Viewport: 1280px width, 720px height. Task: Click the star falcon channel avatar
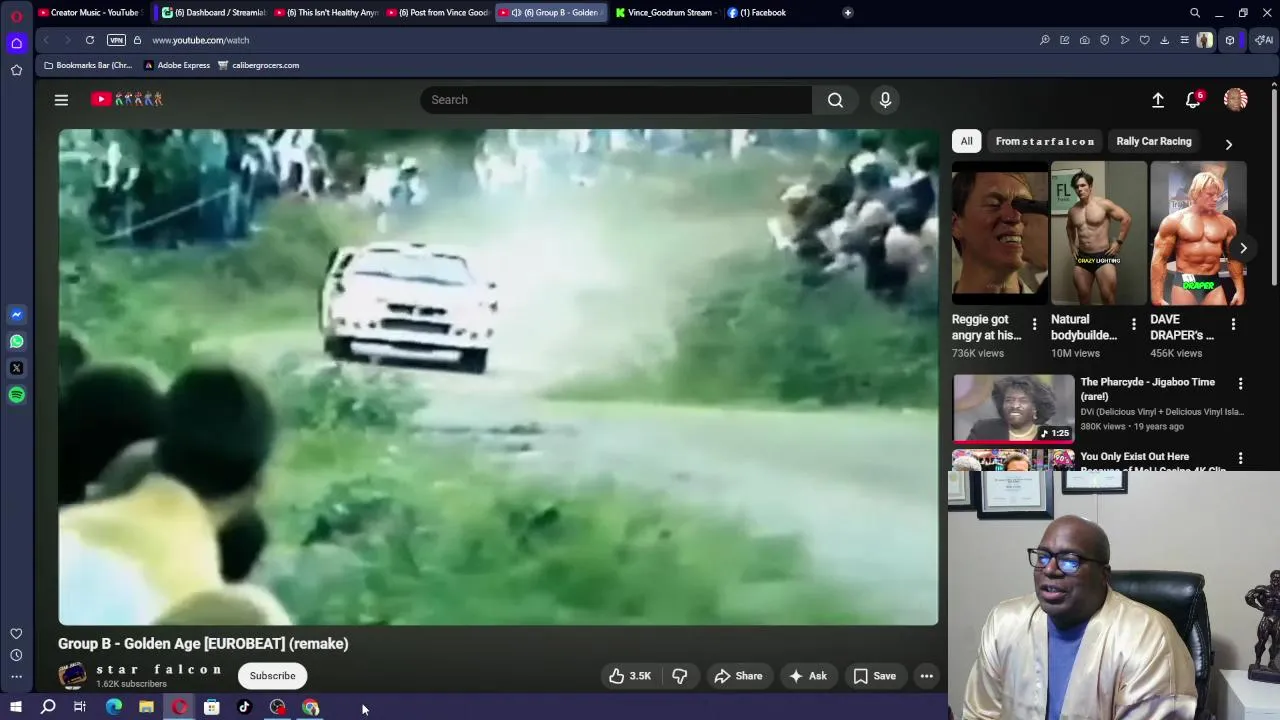click(x=72, y=676)
